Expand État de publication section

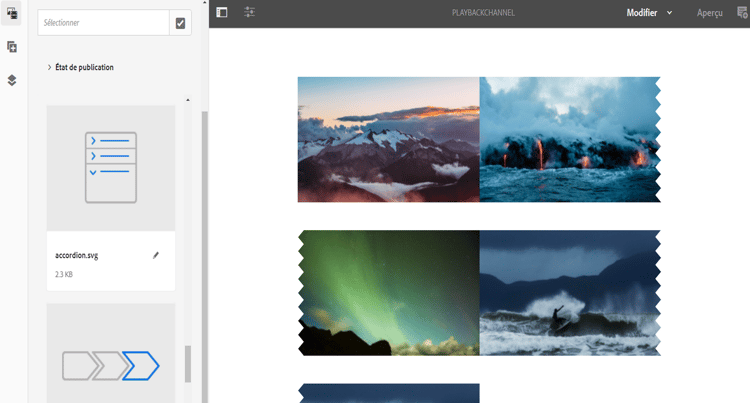coord(80,67)
